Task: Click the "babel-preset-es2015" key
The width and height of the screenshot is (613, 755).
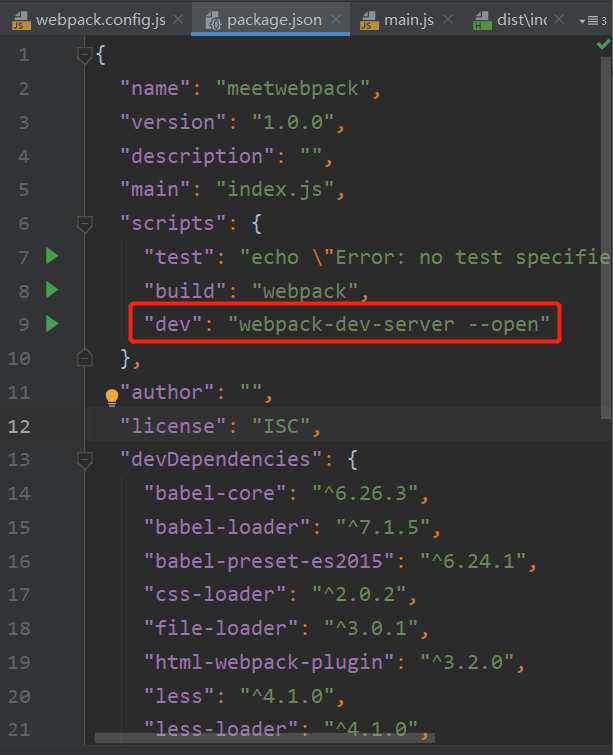Action: point(269,561)
